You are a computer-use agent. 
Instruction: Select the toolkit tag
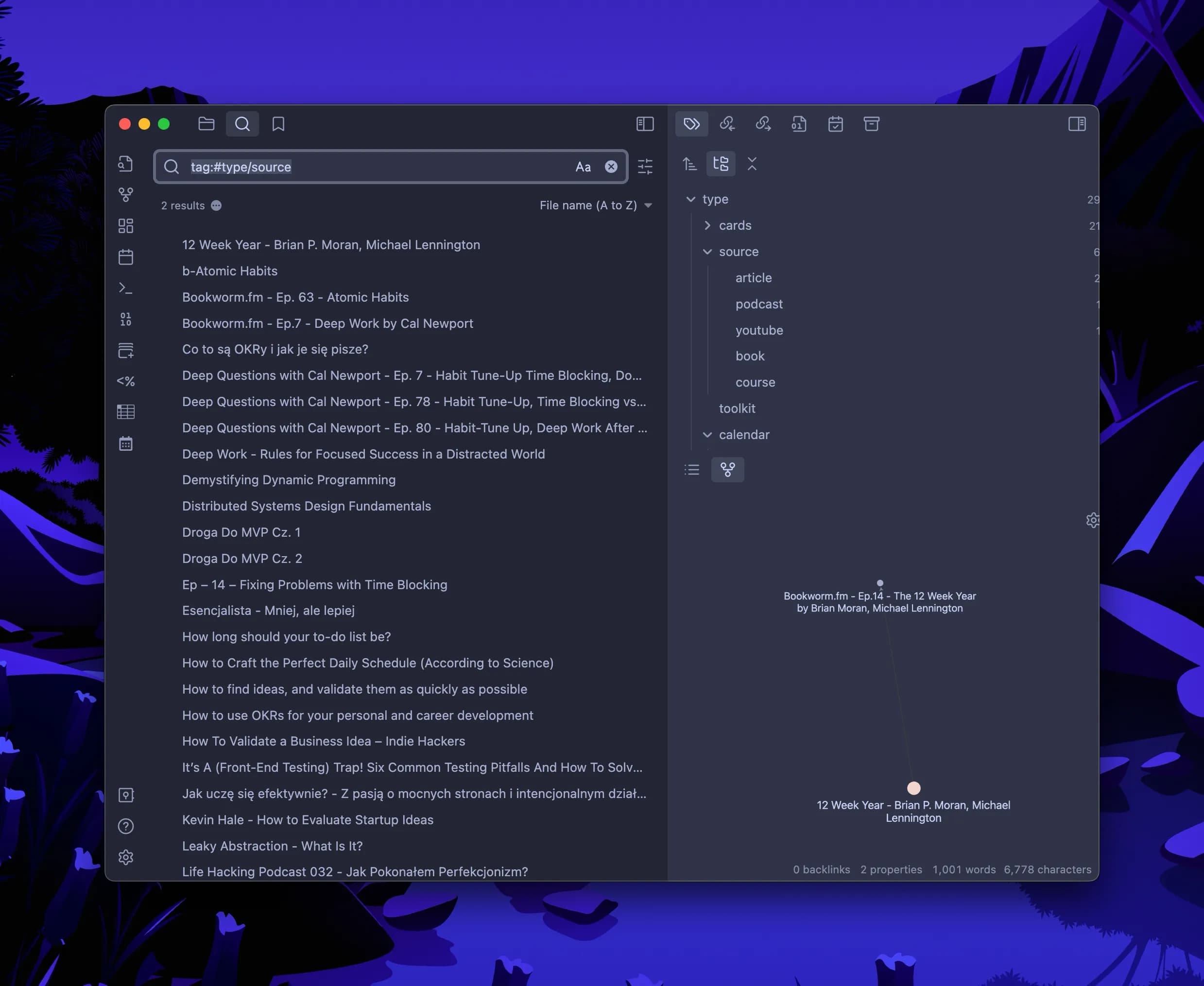click(737, 408)
